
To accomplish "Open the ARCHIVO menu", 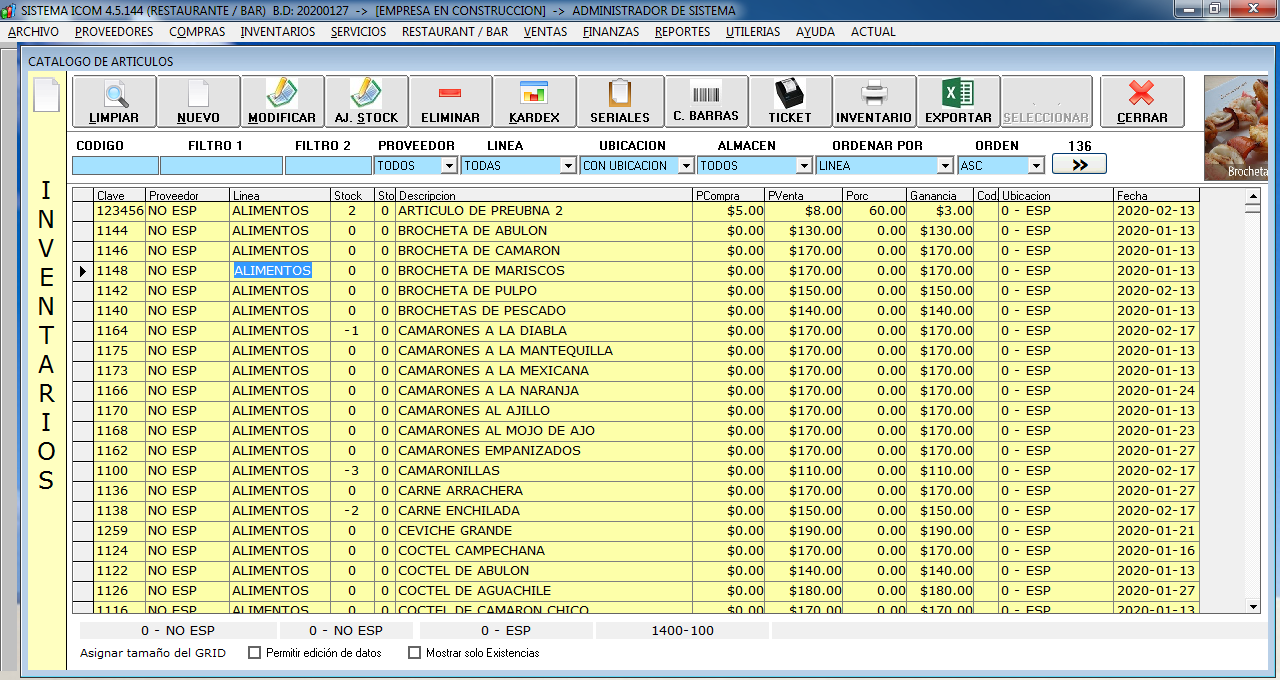I will [x=33, y=32].
